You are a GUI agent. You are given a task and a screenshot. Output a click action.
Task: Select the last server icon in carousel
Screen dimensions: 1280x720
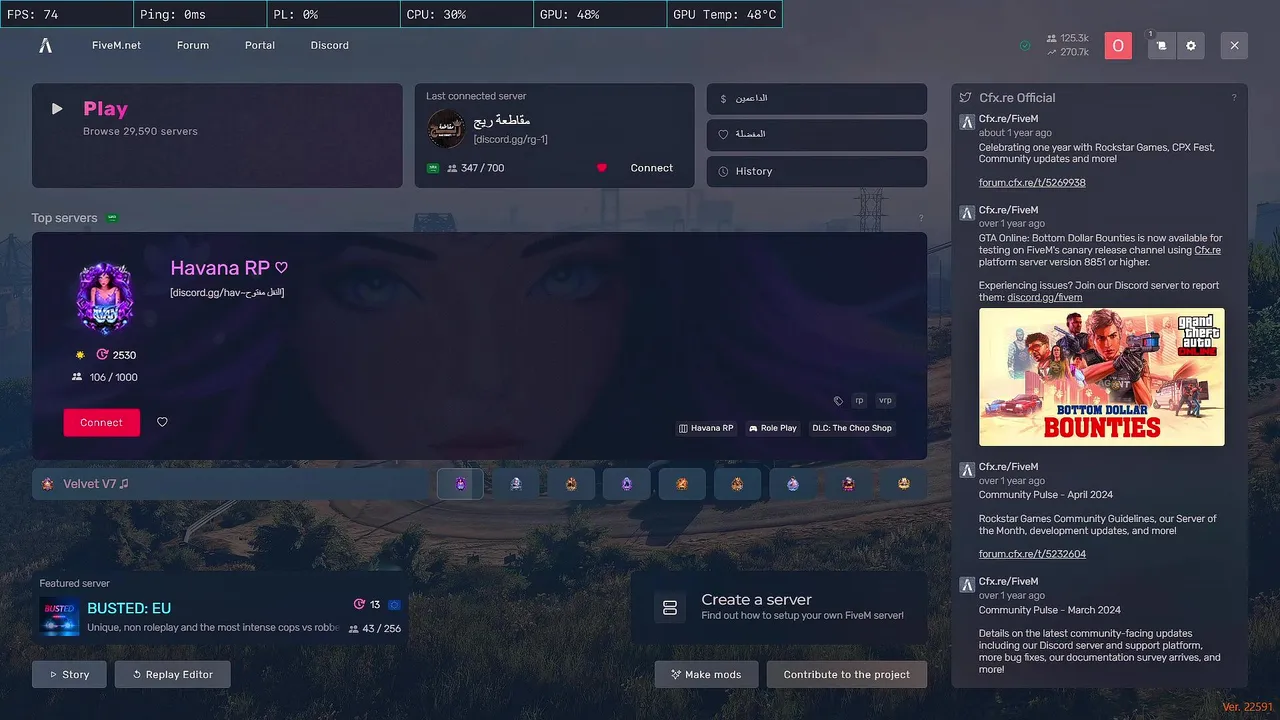pyautogui.click(x=904, y=484)
